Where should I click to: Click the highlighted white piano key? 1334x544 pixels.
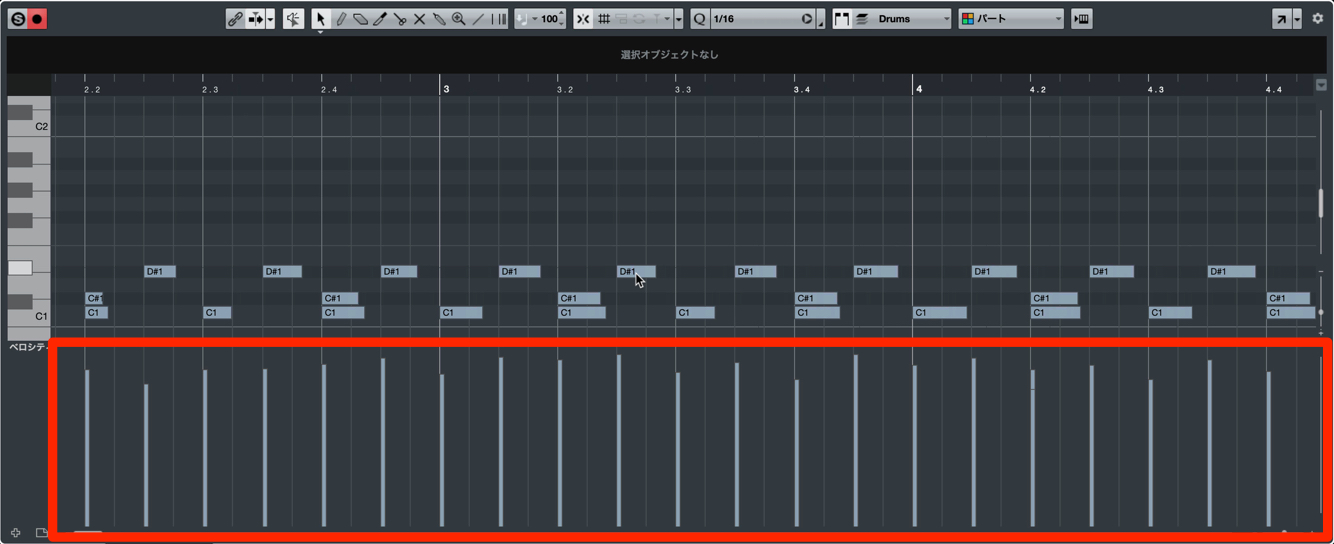(20, 268)
